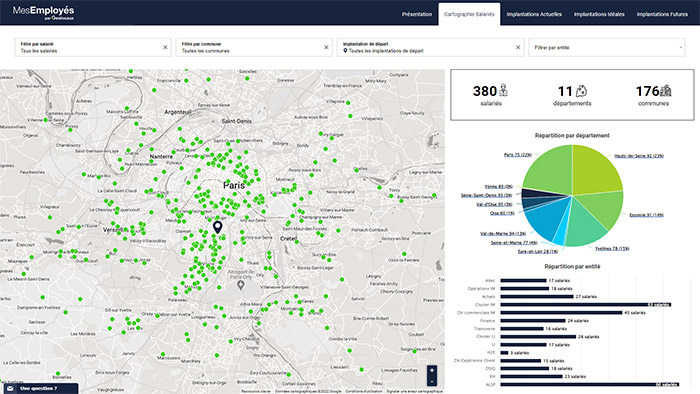Switch to the Présentation tab
Viewport: 700px width, 394px height.
pos(417,14)
